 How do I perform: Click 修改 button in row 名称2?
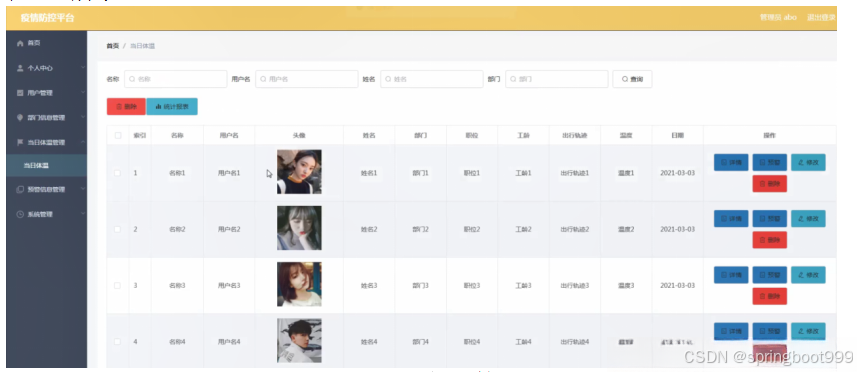coord(808,219)
